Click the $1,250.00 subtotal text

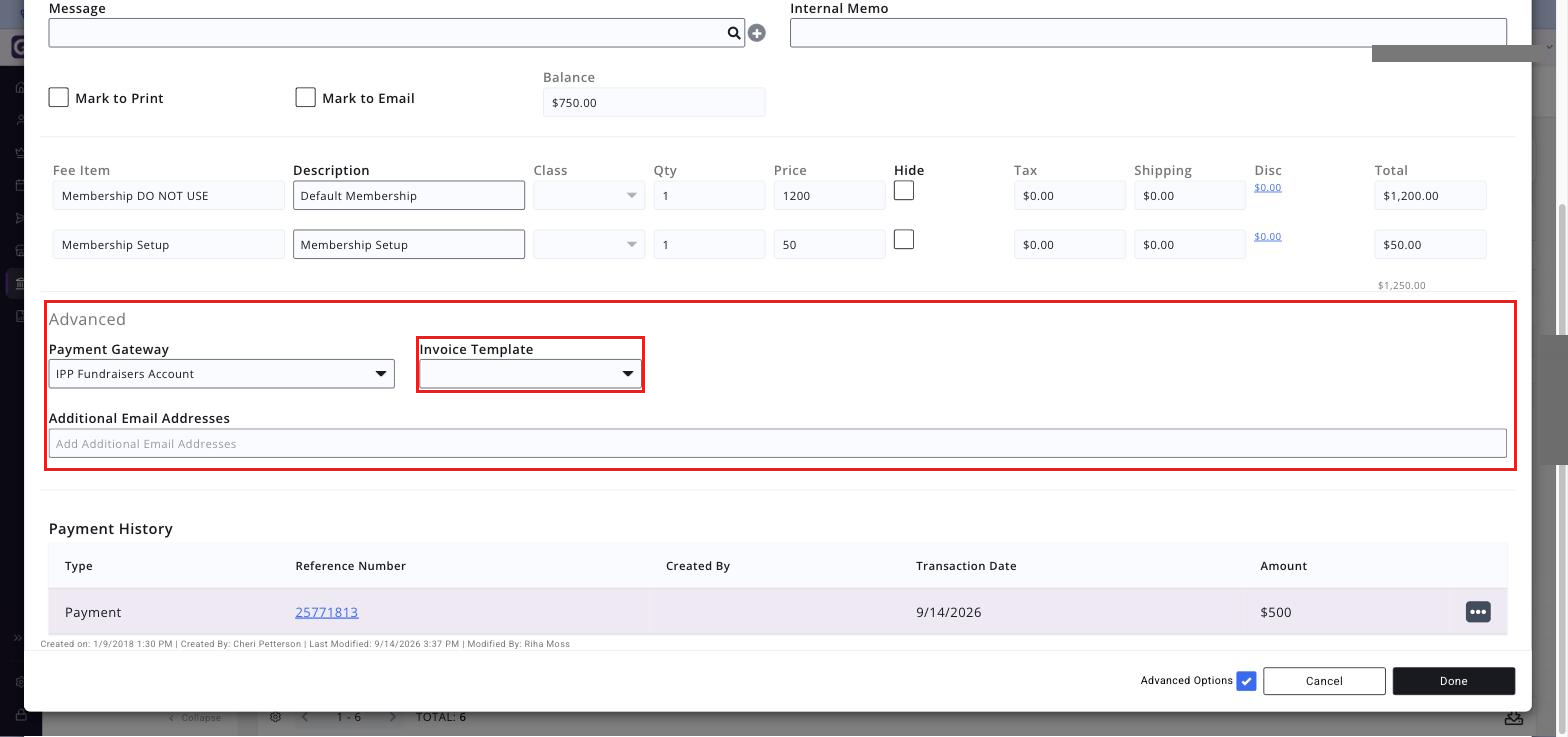(x=1401, y=286)
